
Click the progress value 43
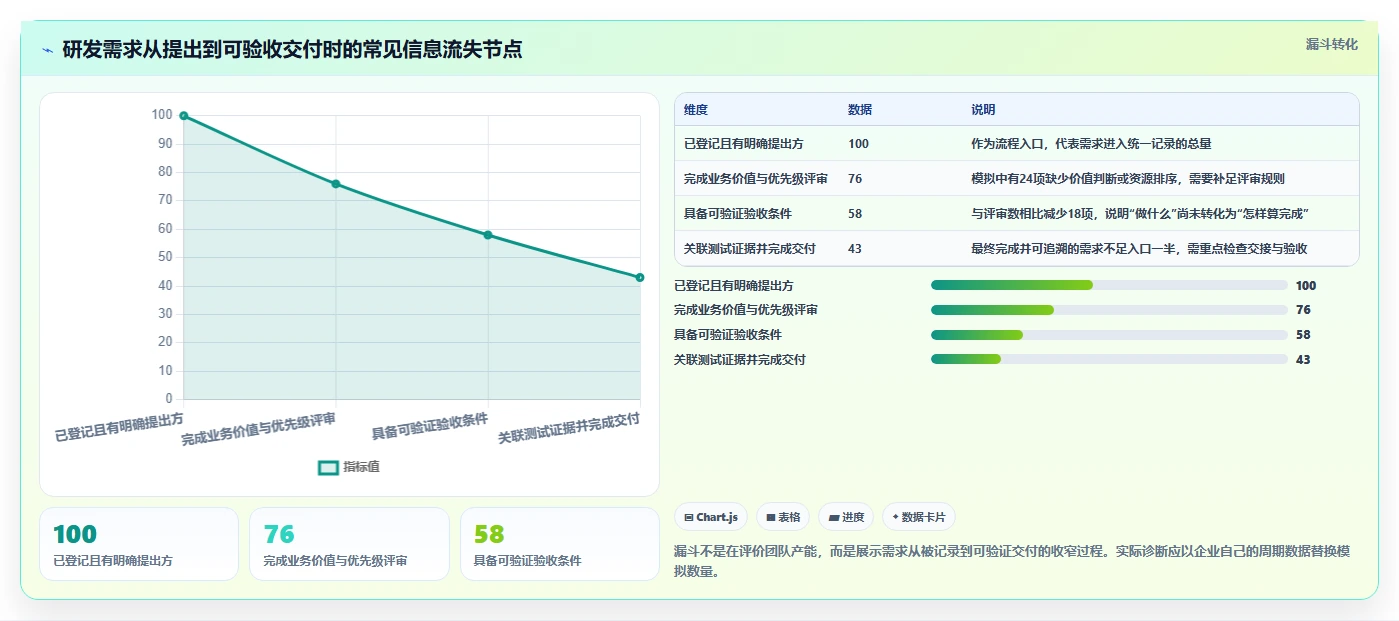(1303, 359)
